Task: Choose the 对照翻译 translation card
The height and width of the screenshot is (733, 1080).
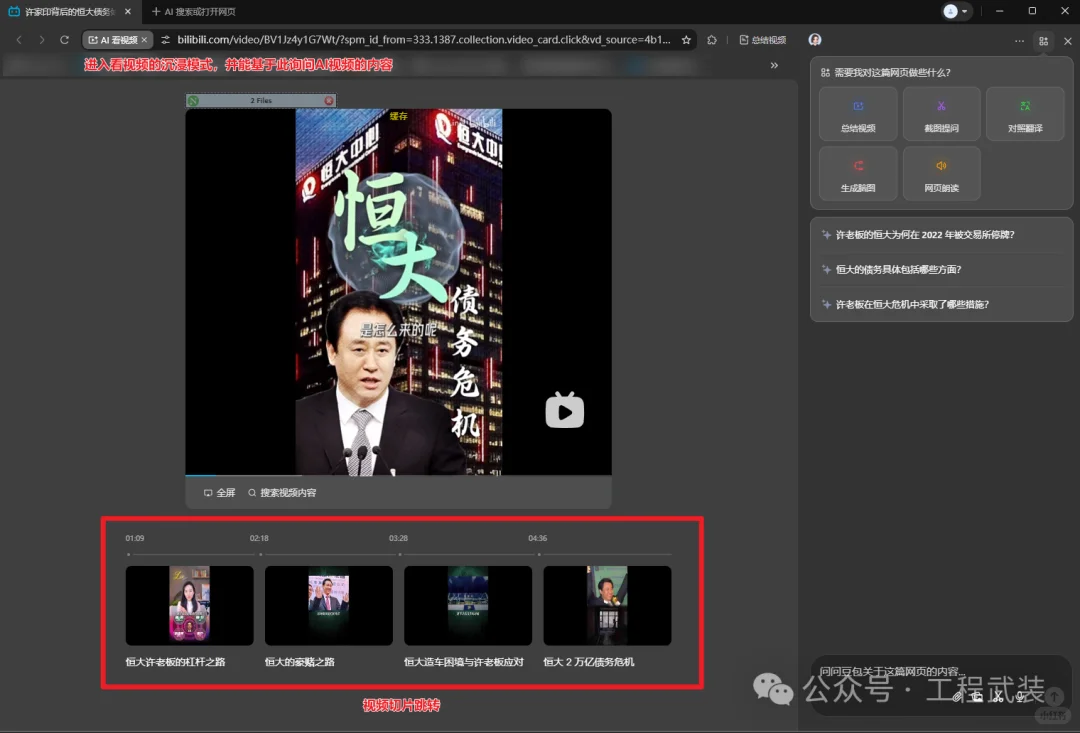Action: 1025,114
